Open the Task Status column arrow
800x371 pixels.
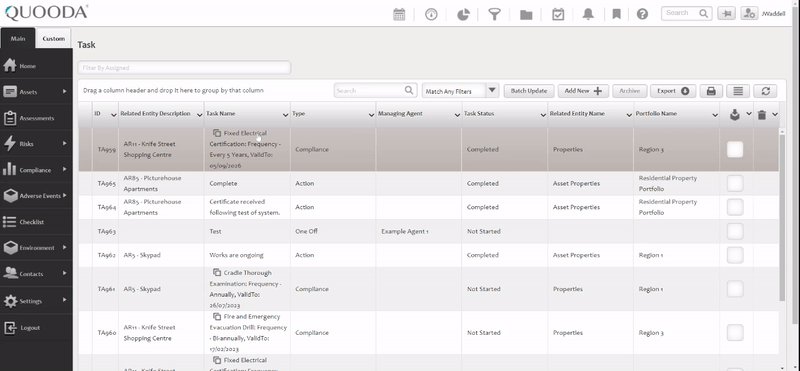tap(543, 115)
